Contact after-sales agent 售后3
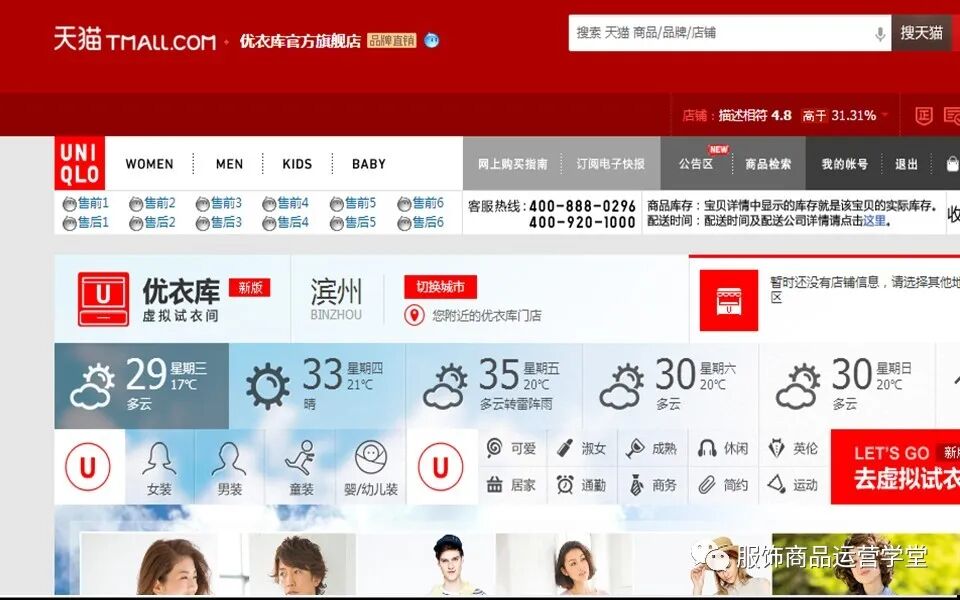This screenshot has height=600, width=960. (x=219, y=223)
